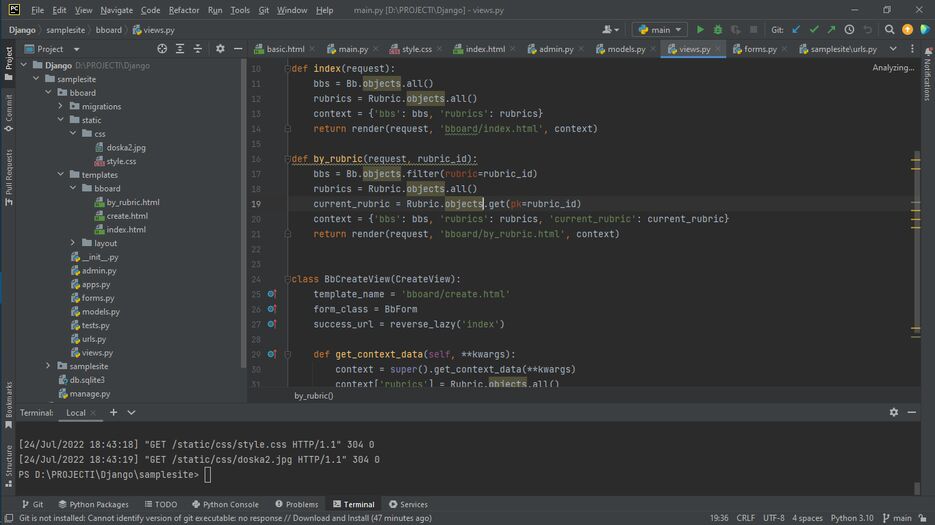The width and height of the screenshot is (935, 525).
Task: Collapse all in Project panel
Action: click(x=198, y=49)
